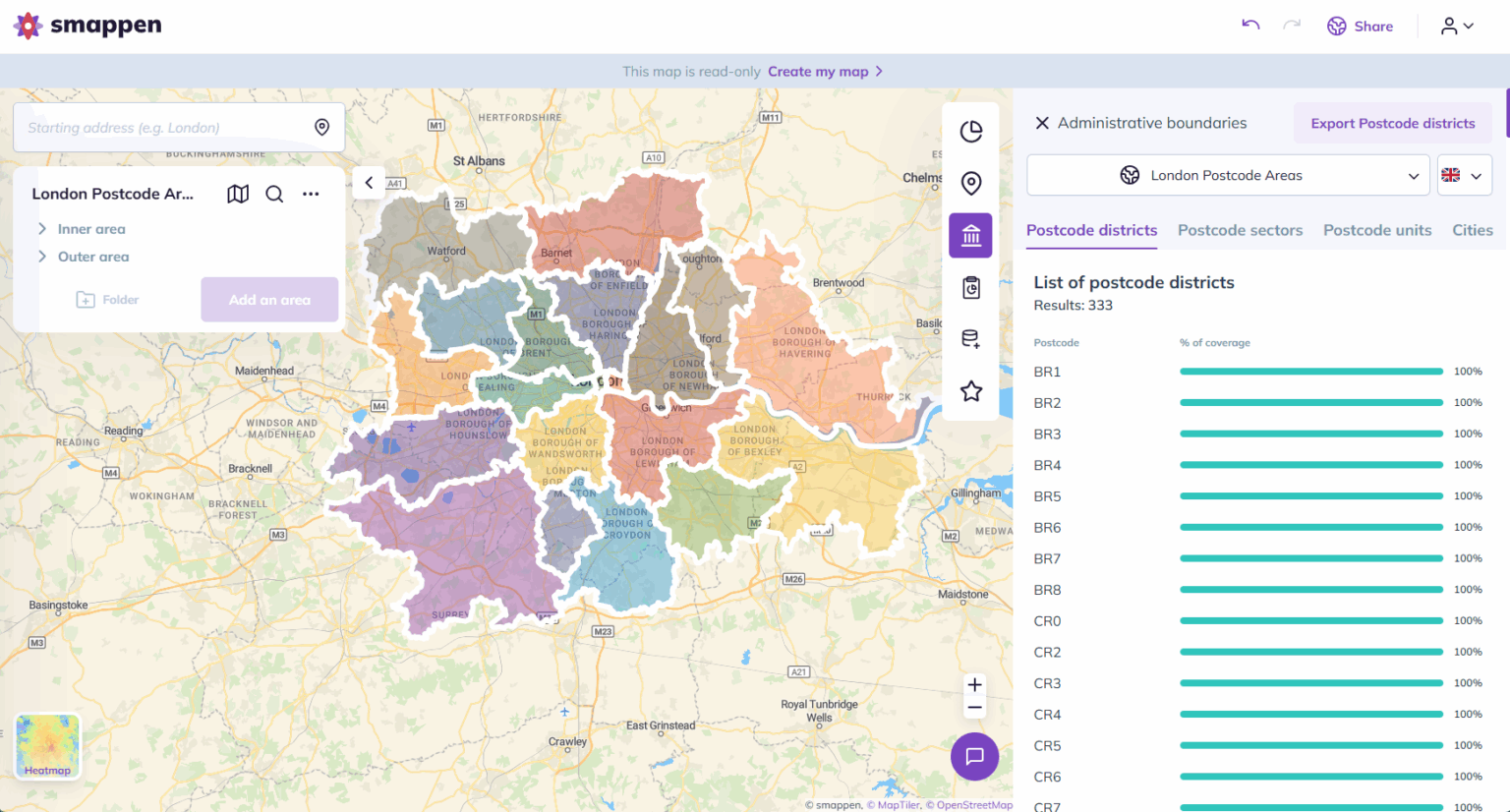Open the three-dot menu next to search
This screenshot has width=1510, height=812.
(311, 194)
